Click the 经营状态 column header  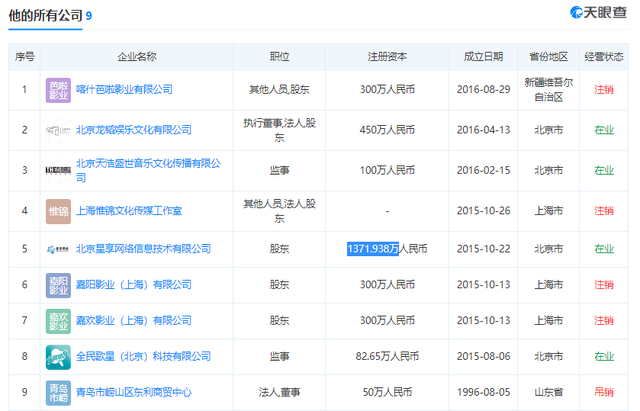coord(604,56)
